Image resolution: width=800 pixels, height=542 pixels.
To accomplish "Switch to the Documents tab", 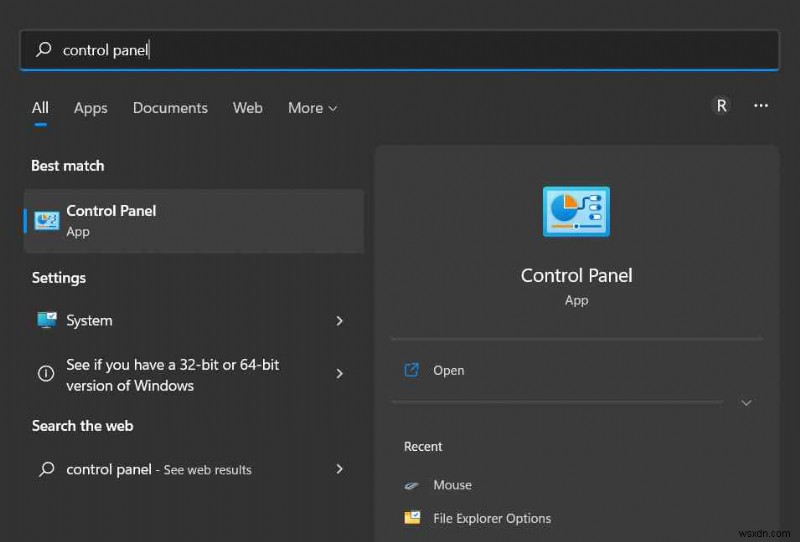I will click(x=170, y=108).
